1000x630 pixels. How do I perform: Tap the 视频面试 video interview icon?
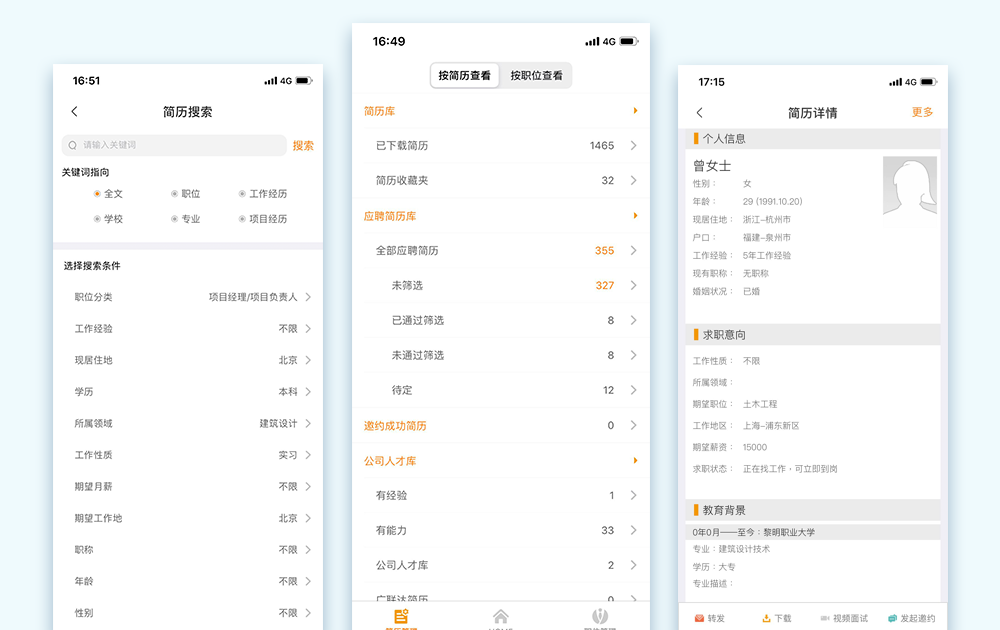(825, 618)
